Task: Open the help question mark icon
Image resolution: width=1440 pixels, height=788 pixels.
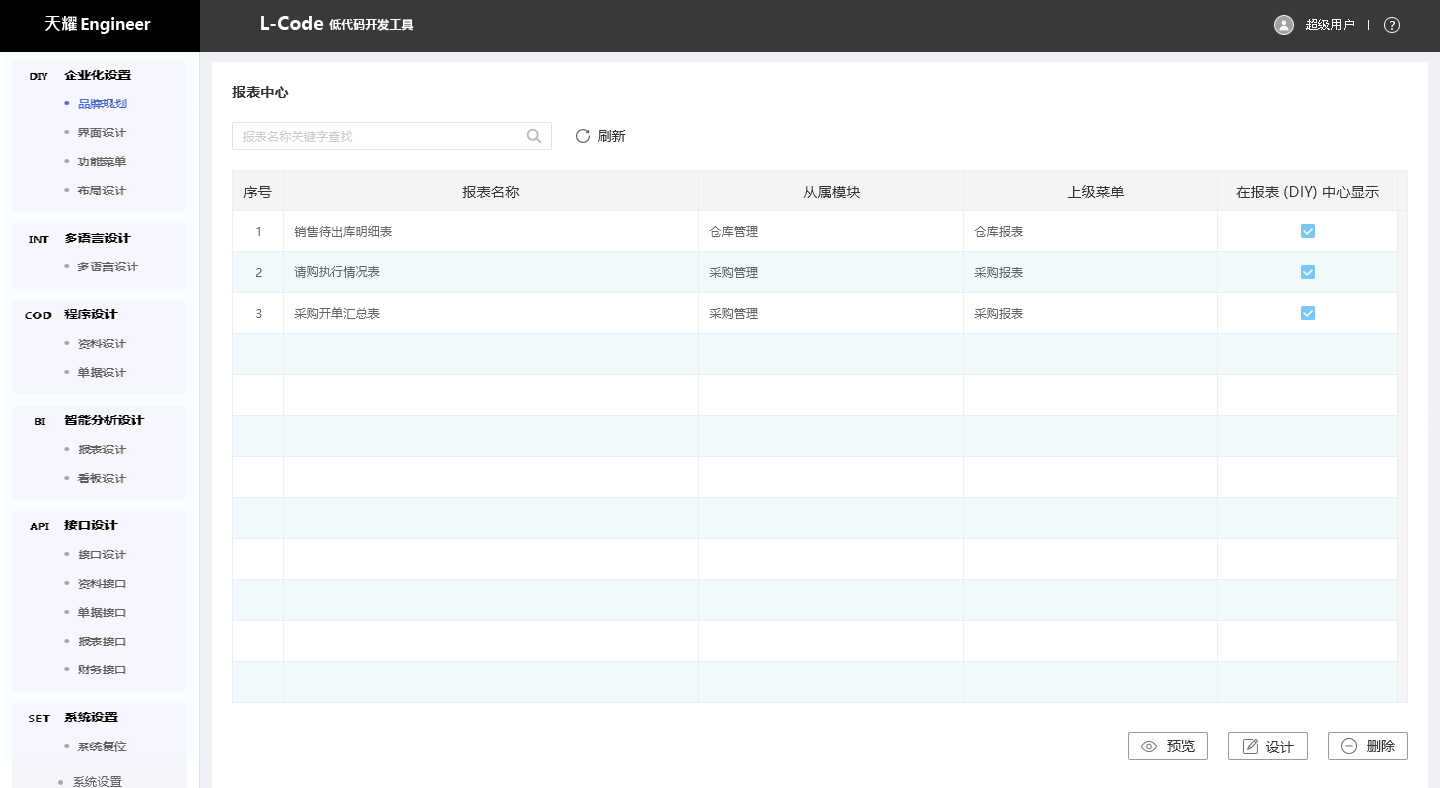Action: tap(1392, 25)
